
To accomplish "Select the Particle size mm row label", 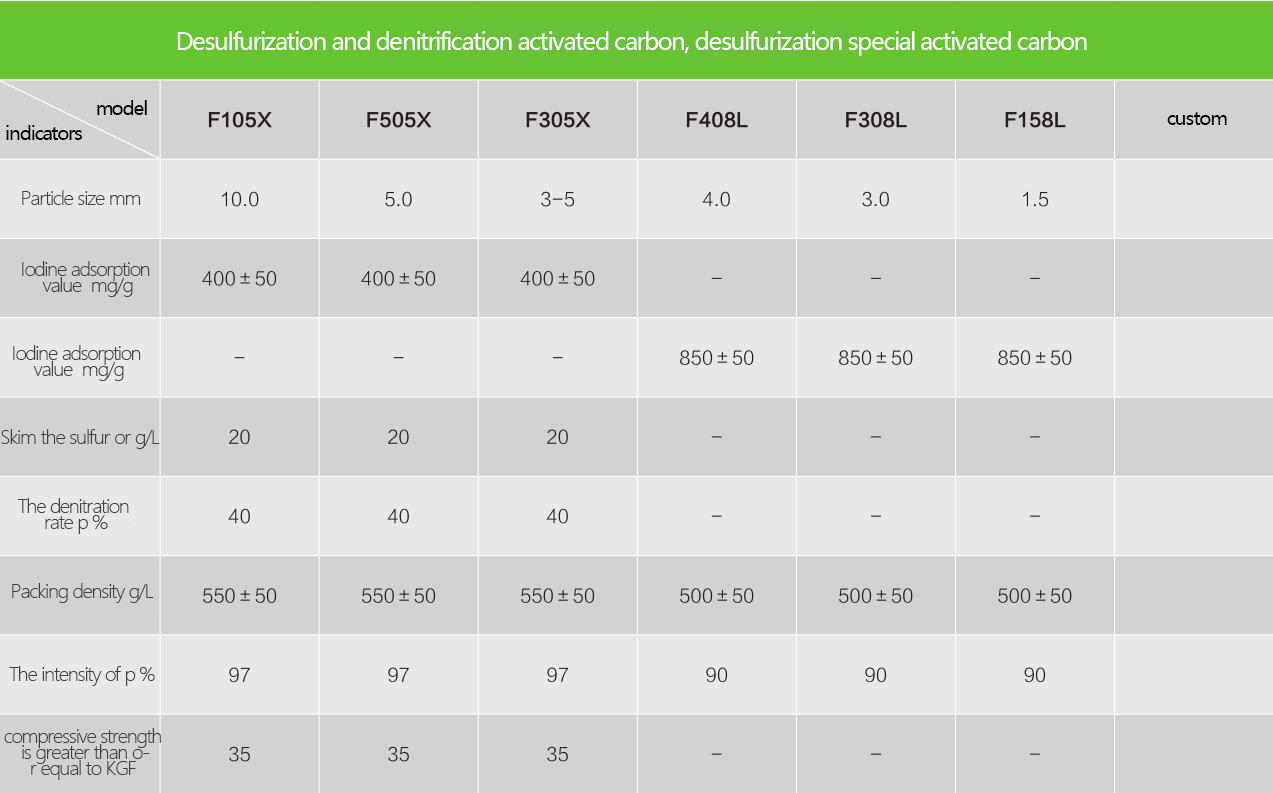I will point(81,198).
